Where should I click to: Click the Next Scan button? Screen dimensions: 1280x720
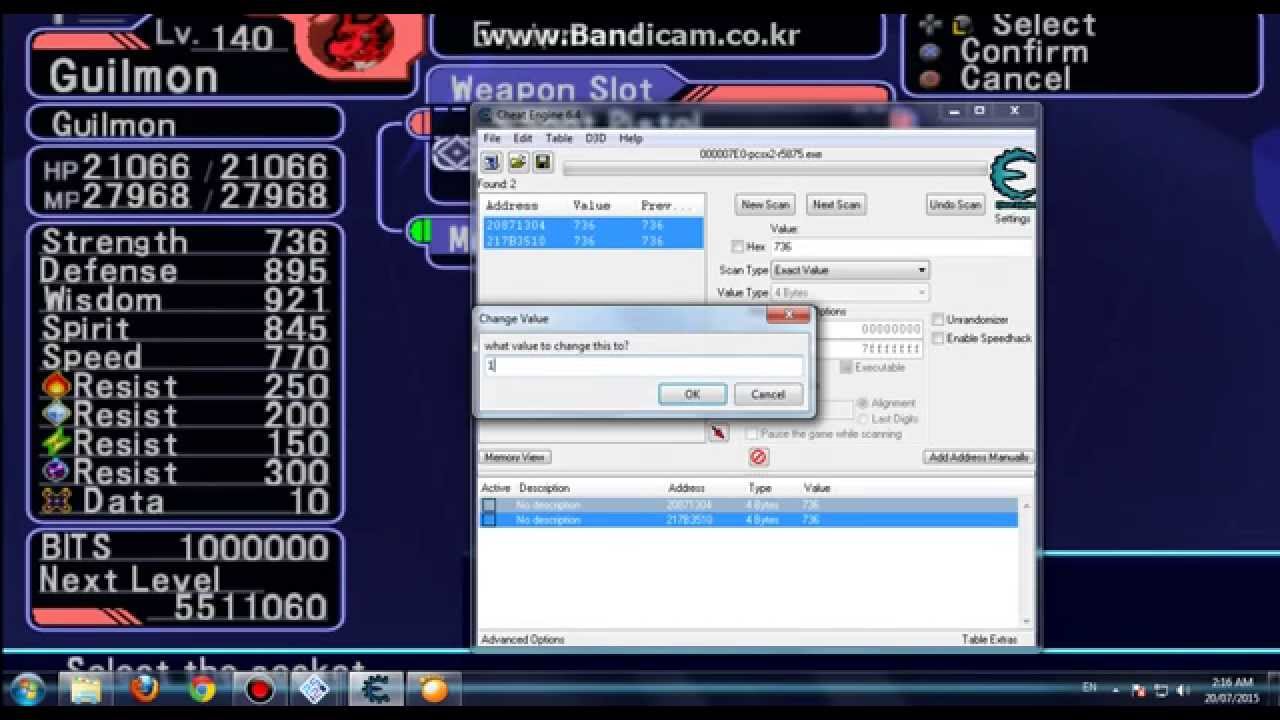coord(836,204)
